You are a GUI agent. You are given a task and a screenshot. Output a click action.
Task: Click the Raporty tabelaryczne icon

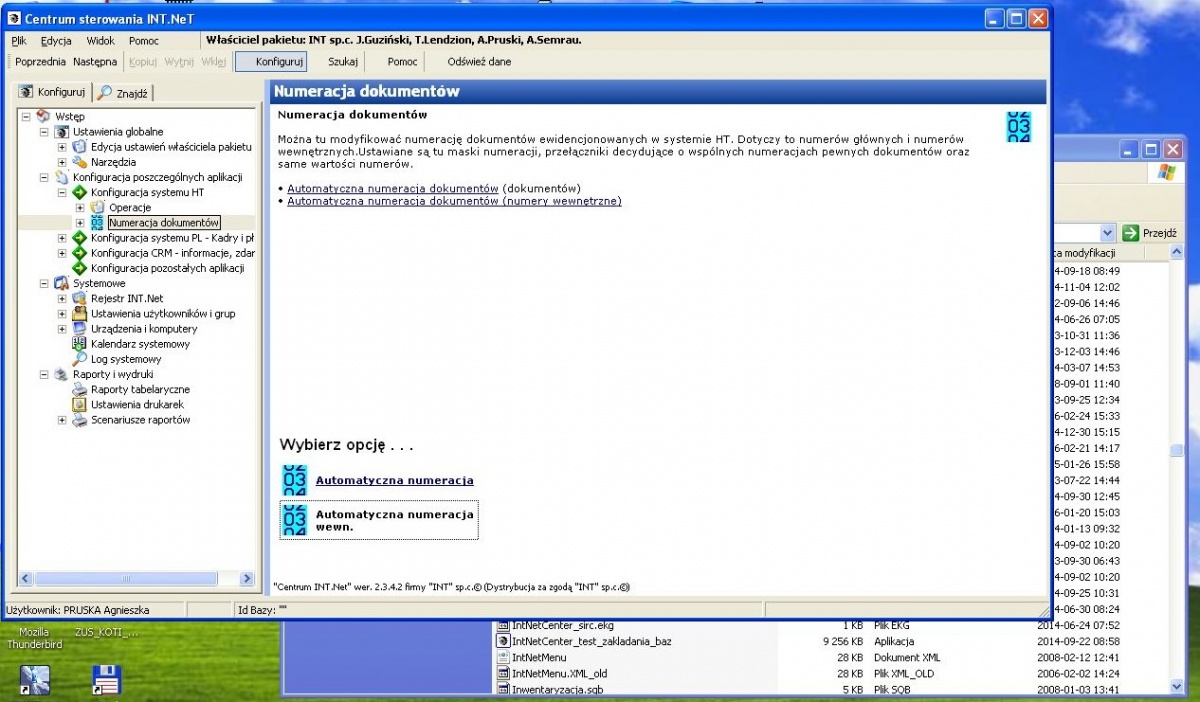coord(80,390)
